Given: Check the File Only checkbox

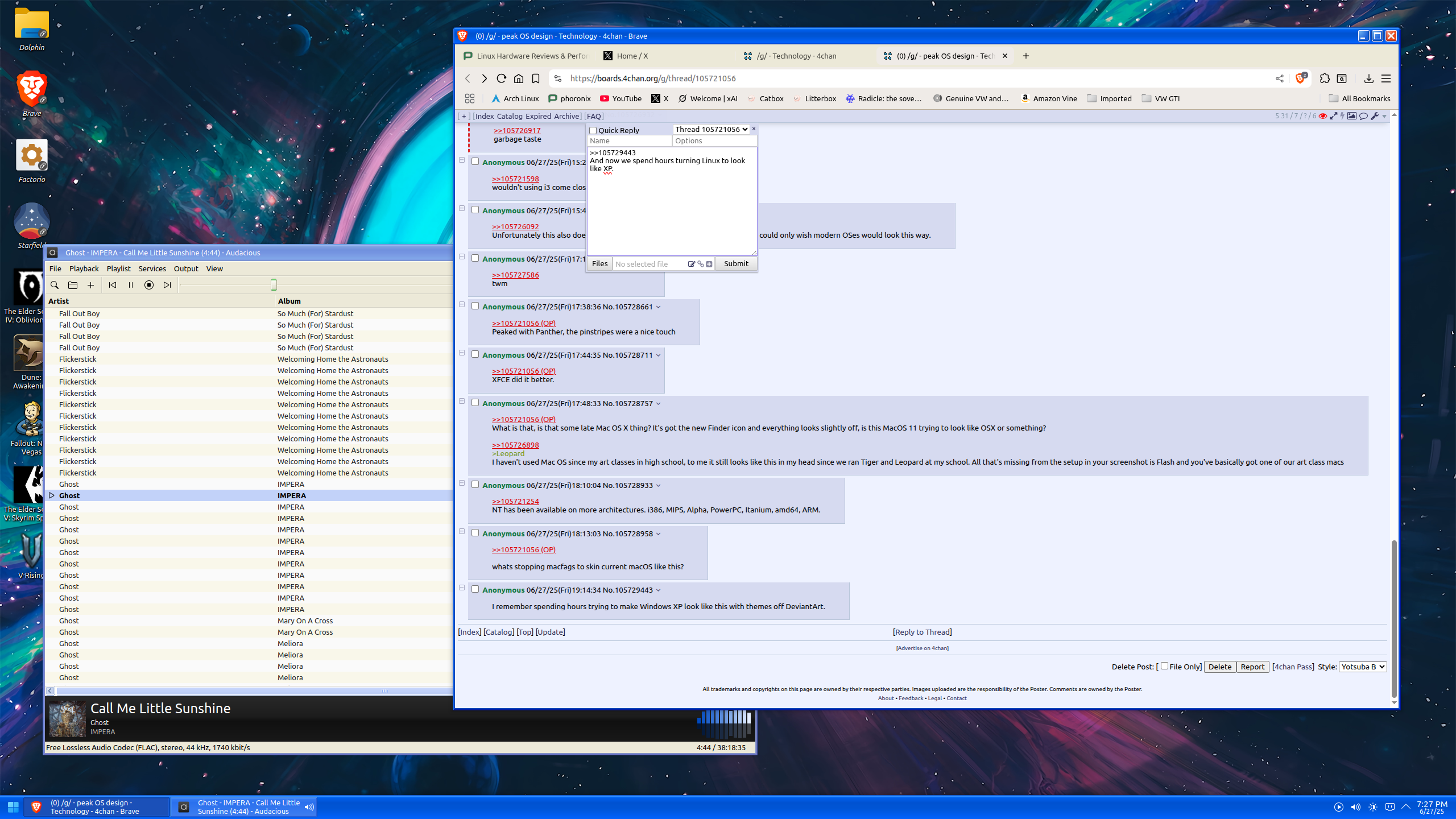Looking at the screenshot, I should point(1164,666).
